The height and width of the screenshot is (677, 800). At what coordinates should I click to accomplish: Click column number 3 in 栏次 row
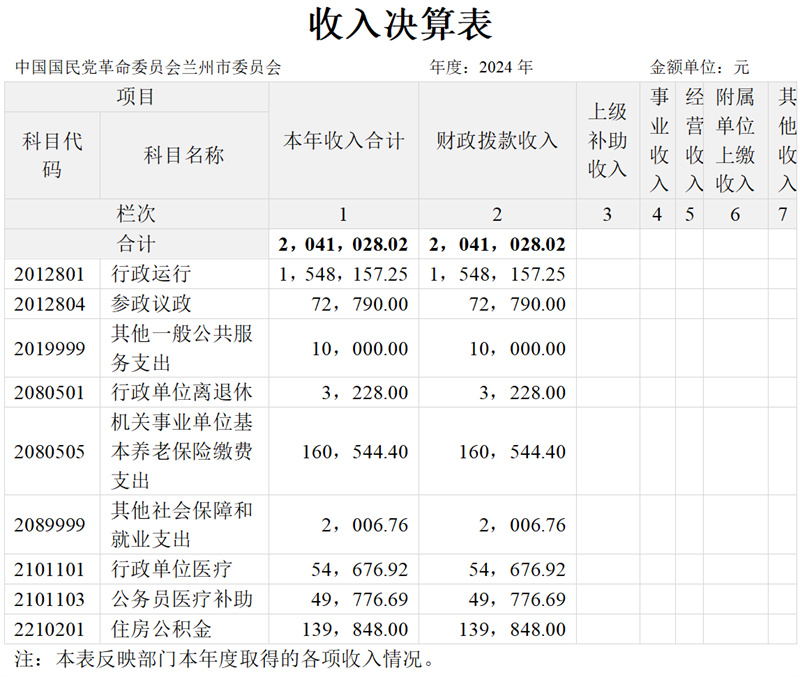tap(607, 215)
